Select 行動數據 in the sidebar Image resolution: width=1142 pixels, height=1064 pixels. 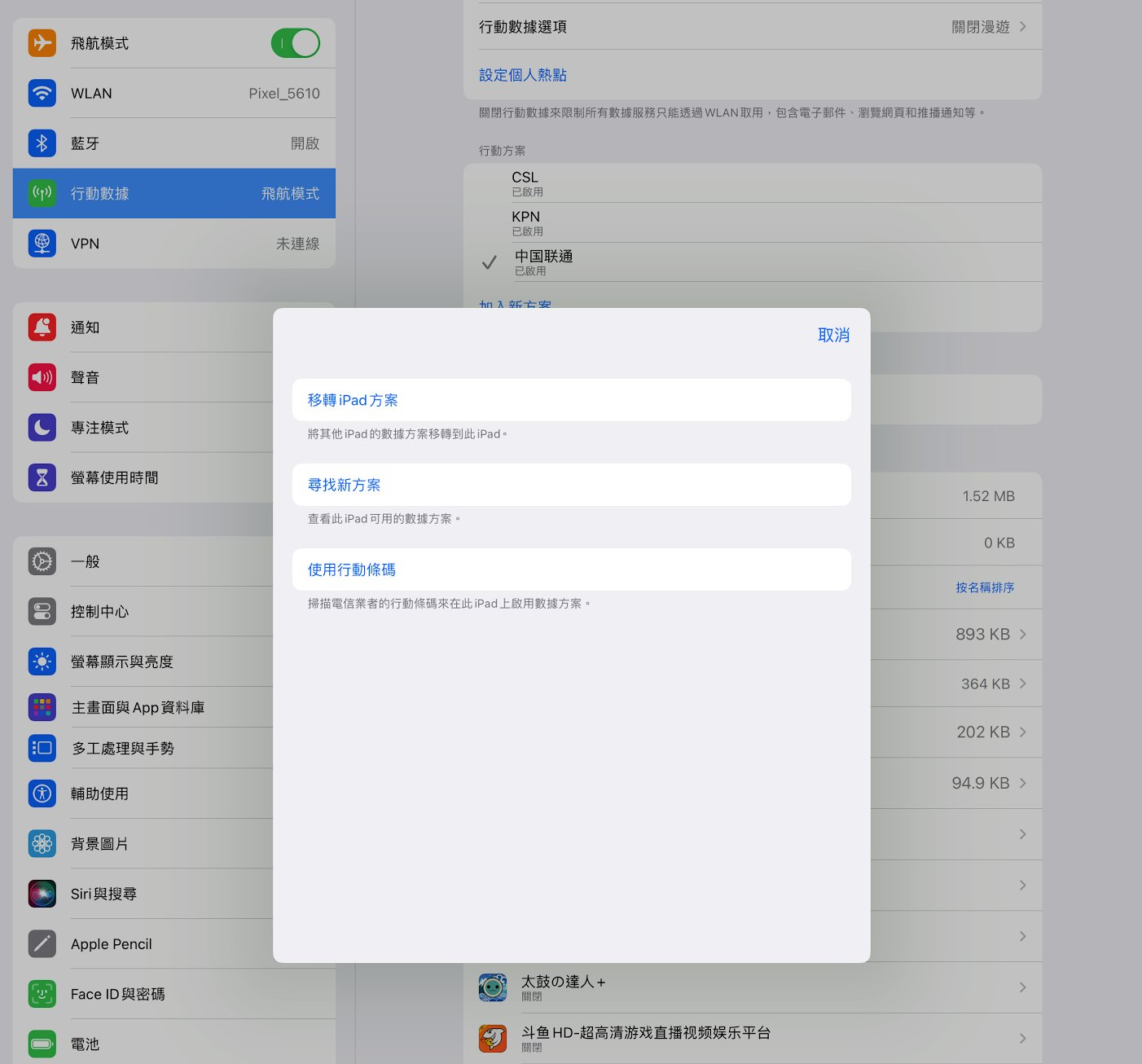click(x=173, y=194)
